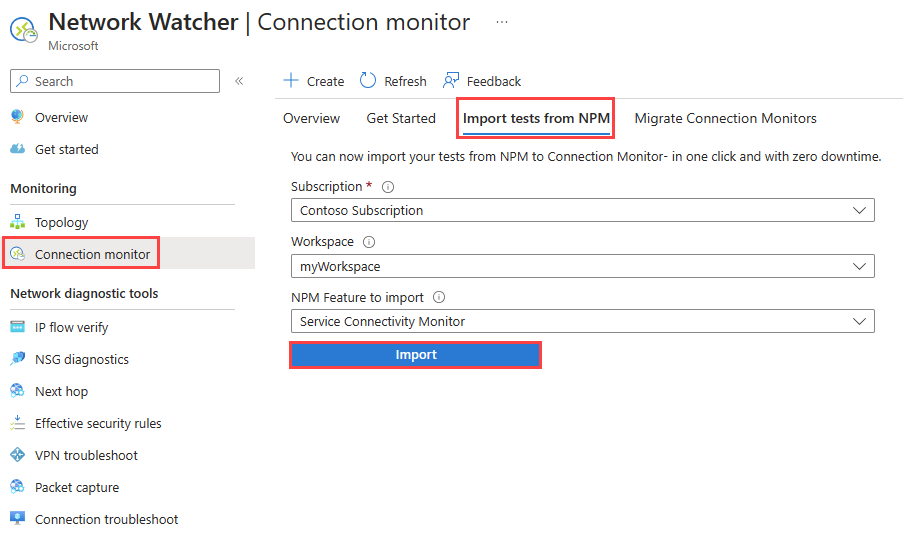Image resolution: width=903 pixels, height=539 pixels.
Task: Show NPM Feature to import info icon
Action: tap(439, 297)
